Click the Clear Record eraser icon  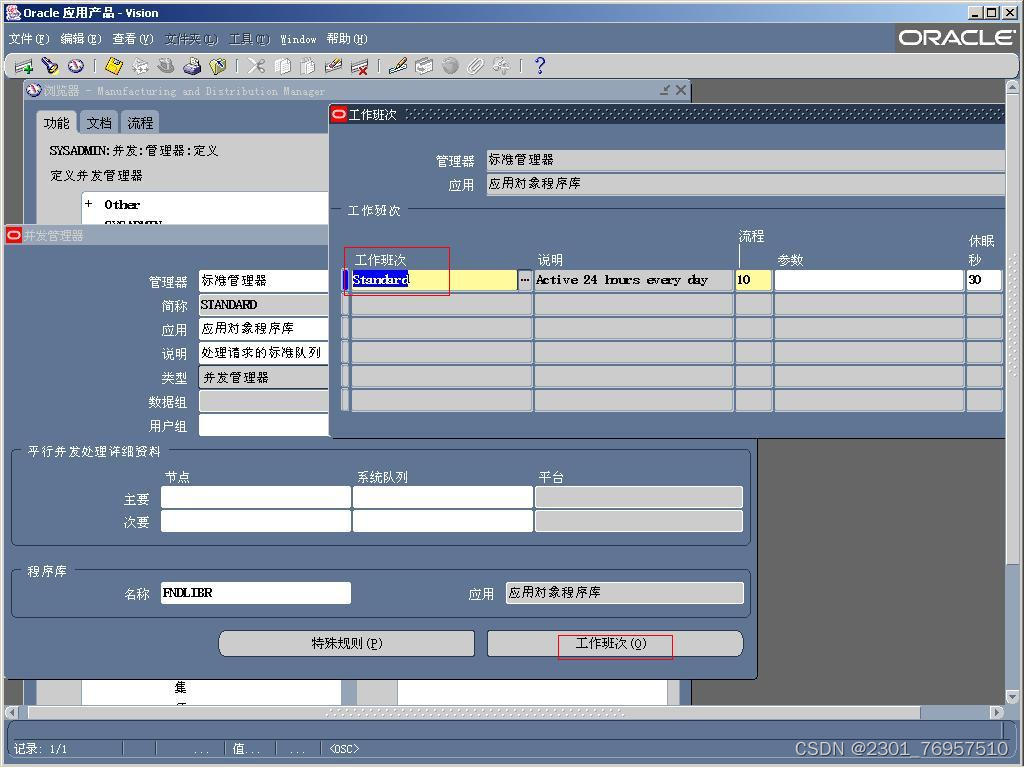pyautogui.click(x=333, y=66)
